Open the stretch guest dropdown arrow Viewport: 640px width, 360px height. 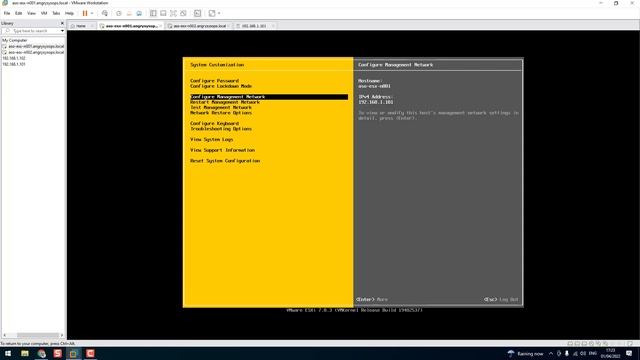219,13
